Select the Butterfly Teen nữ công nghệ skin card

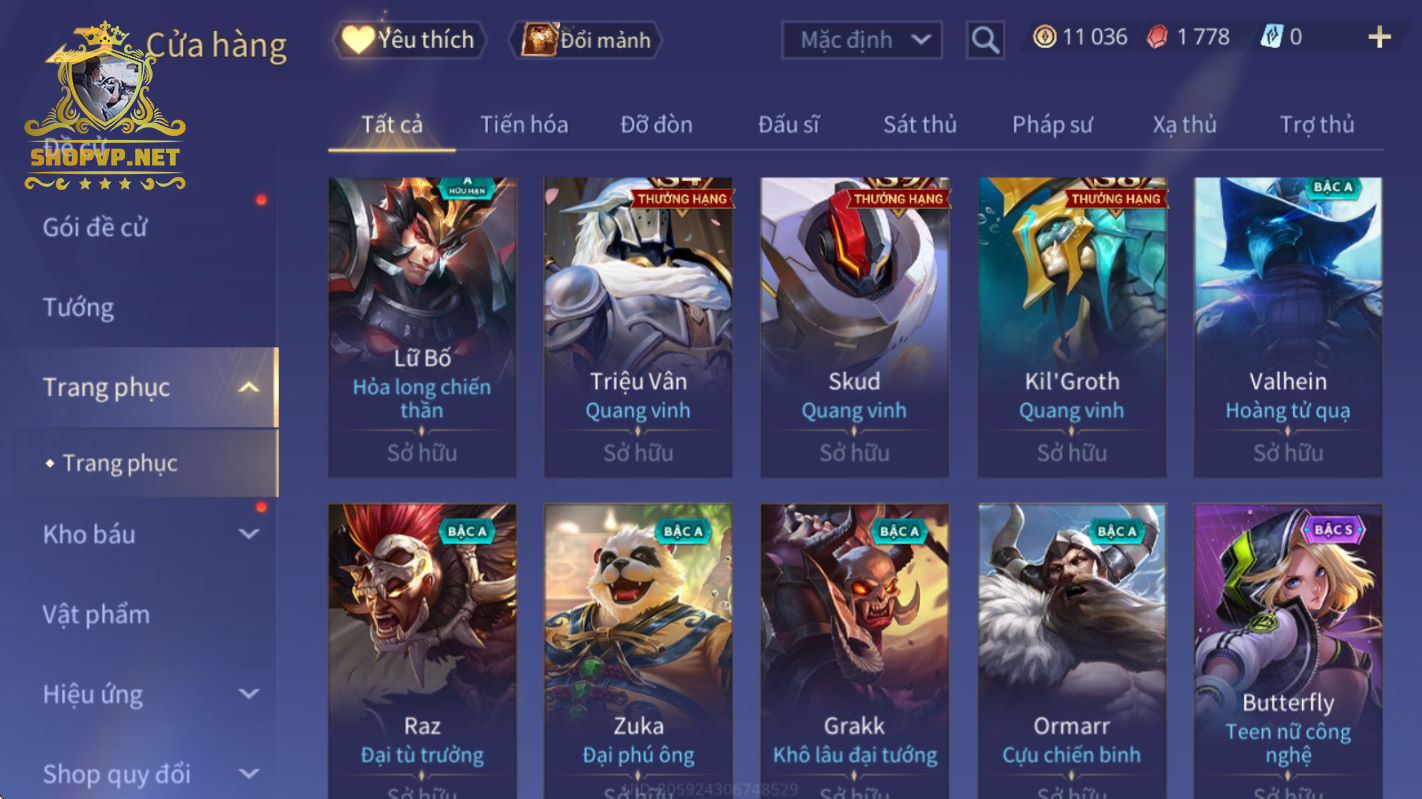[x=1288, y=651]
